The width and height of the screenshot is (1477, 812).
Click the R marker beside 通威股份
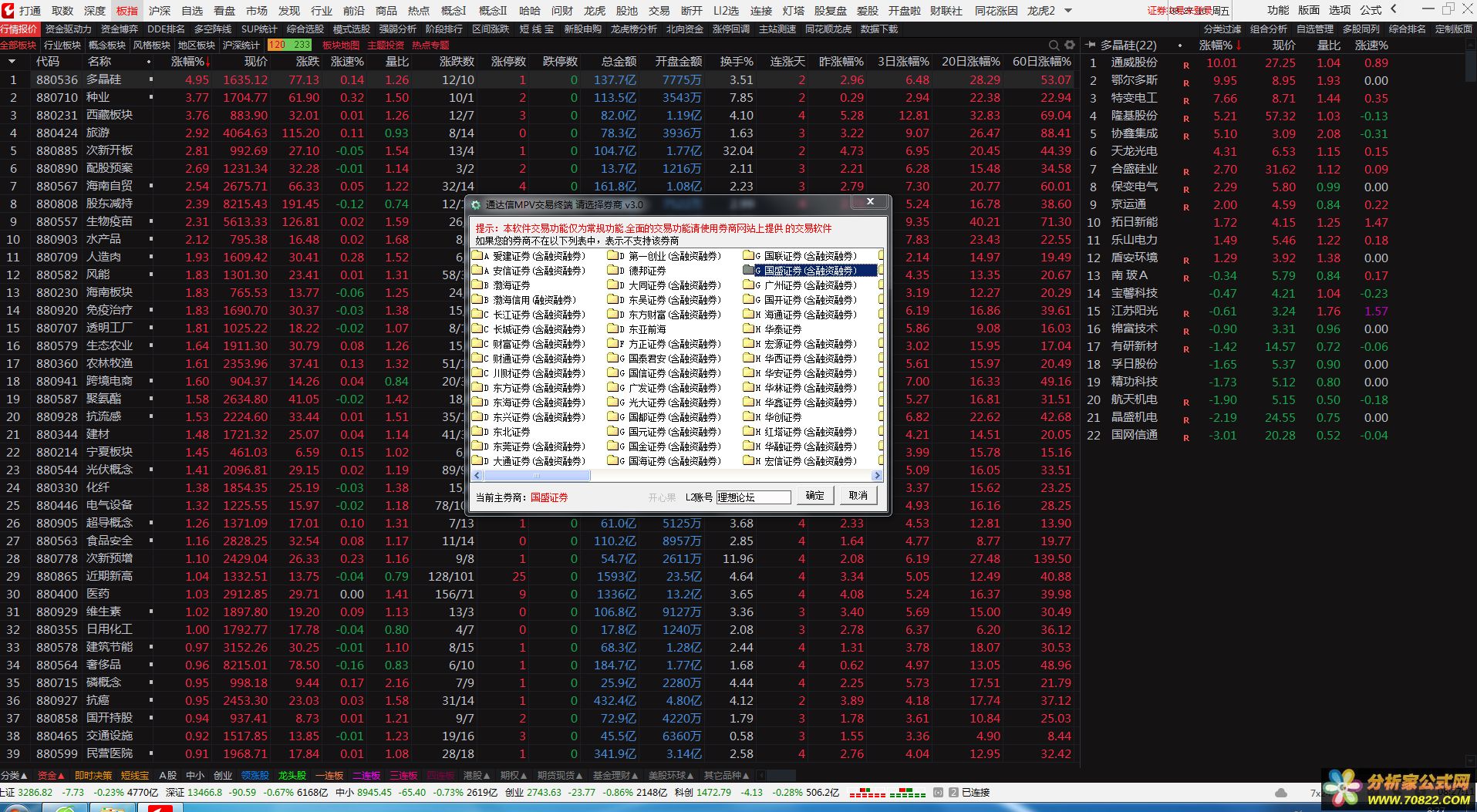(1186, 66)
